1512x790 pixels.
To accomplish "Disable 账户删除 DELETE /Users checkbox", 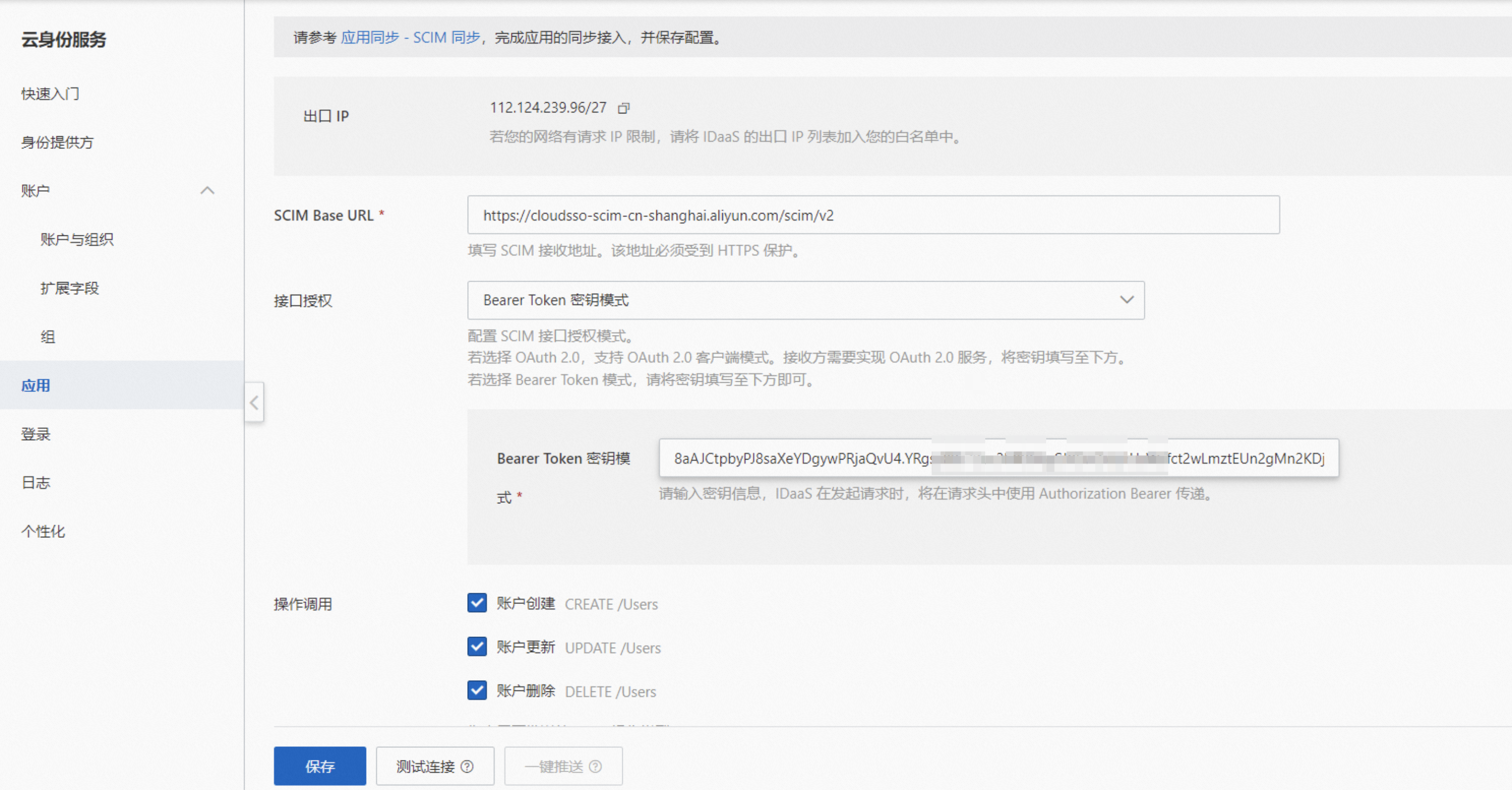I will [477, 690].
